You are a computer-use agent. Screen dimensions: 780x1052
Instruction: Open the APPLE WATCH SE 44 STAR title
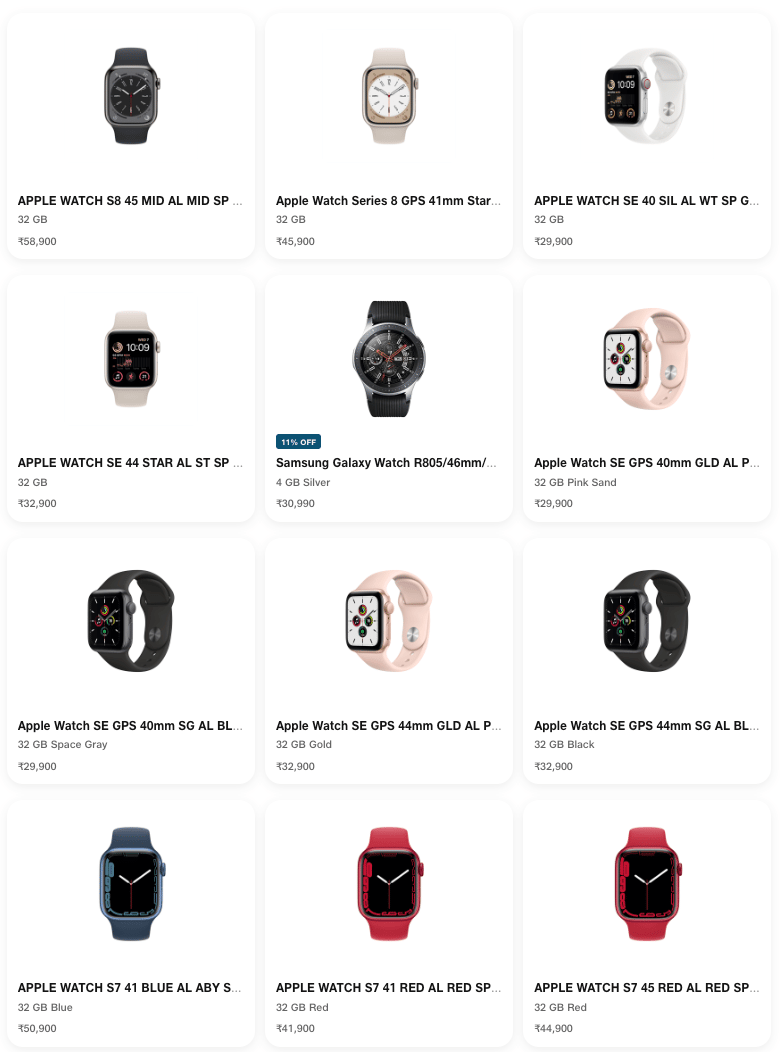(130, 462)
